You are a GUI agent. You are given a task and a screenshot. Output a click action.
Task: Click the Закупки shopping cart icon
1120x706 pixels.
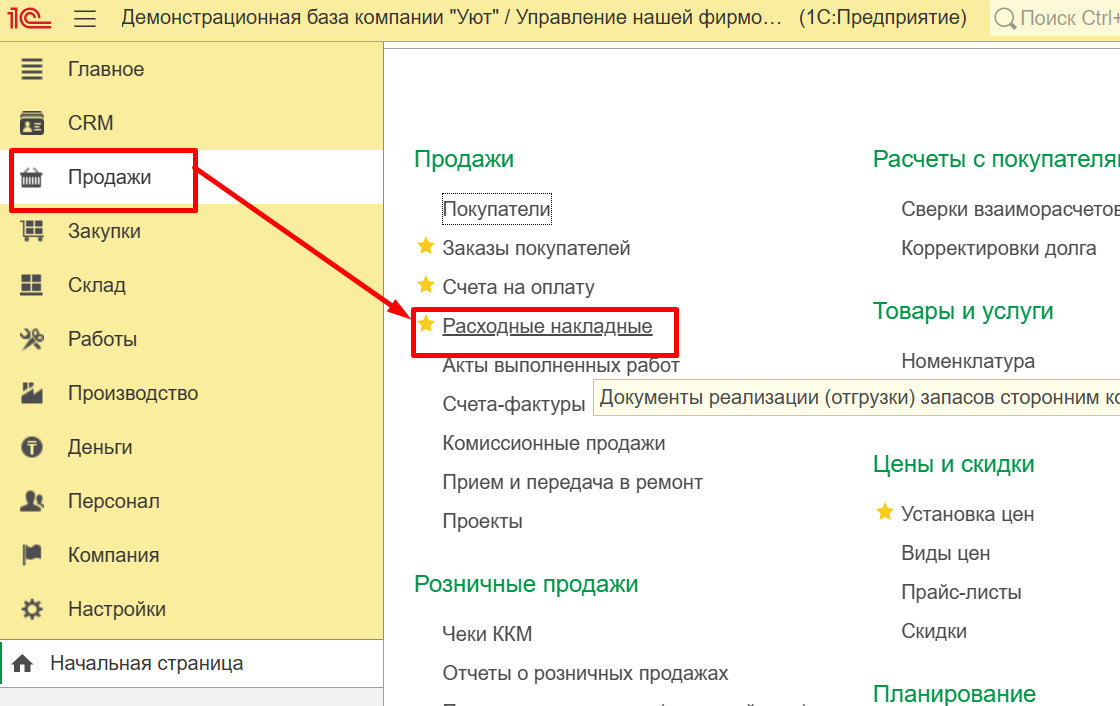(x=32, y=231)
